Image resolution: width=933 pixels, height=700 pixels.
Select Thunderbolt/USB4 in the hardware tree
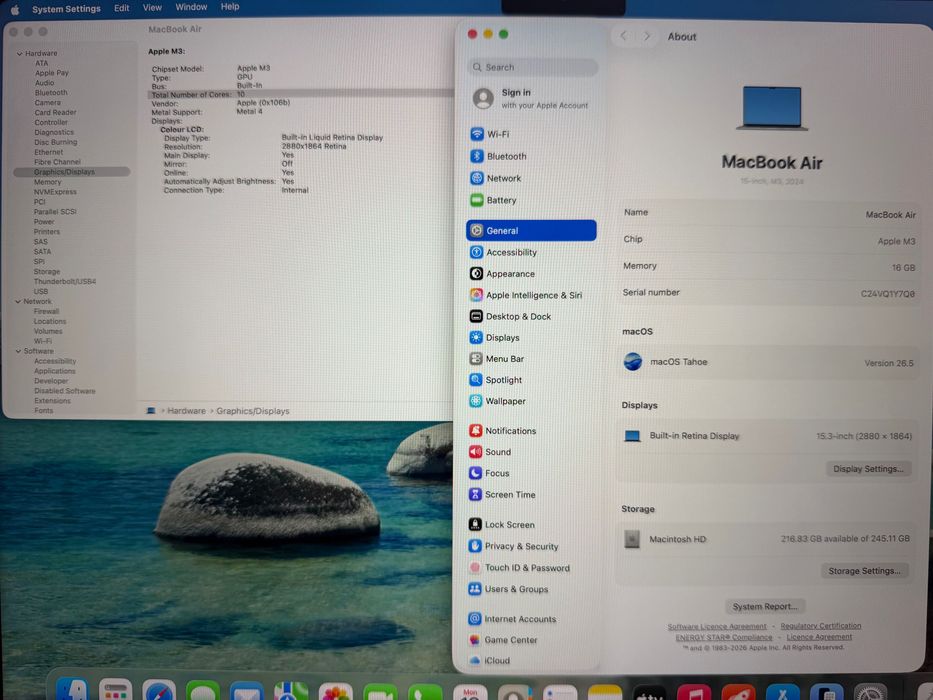pos(65,282)
